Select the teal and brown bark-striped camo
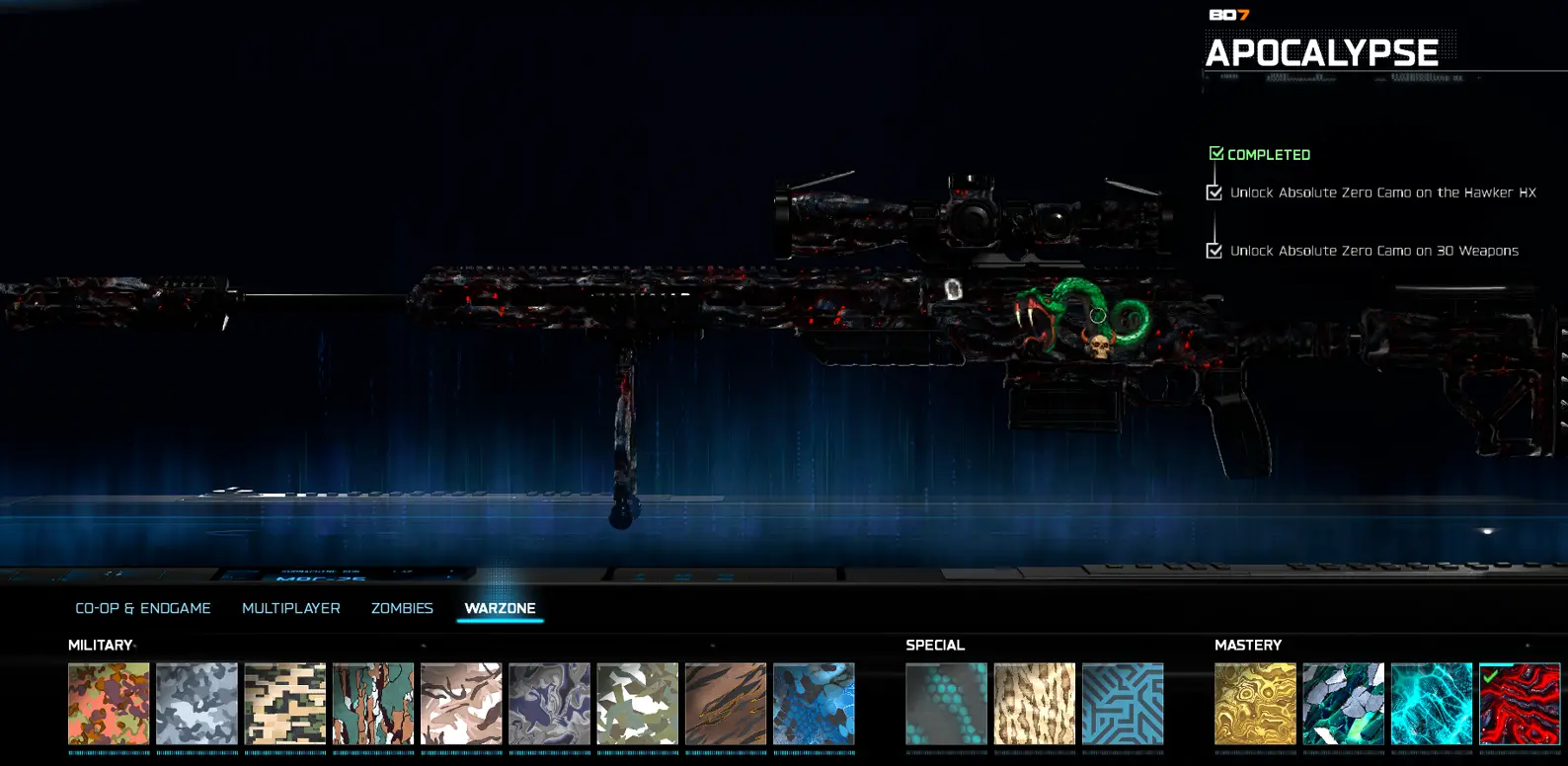Screen dimensions: 1568x766 click(x=373, y=704)
